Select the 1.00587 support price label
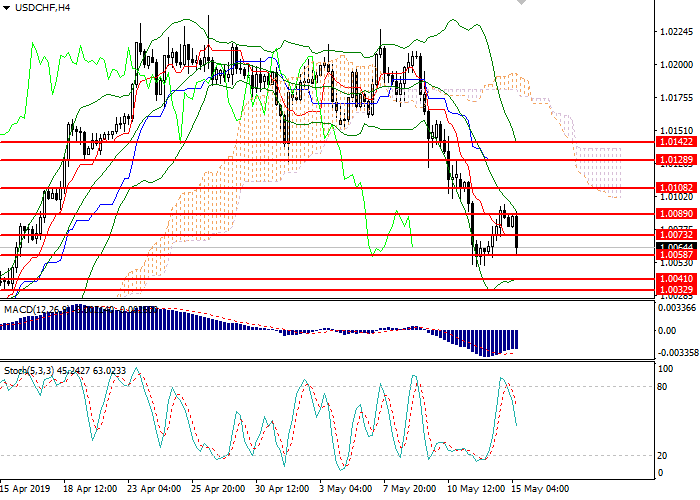This screenshot has height=500, width=700. tap(677, 255)
